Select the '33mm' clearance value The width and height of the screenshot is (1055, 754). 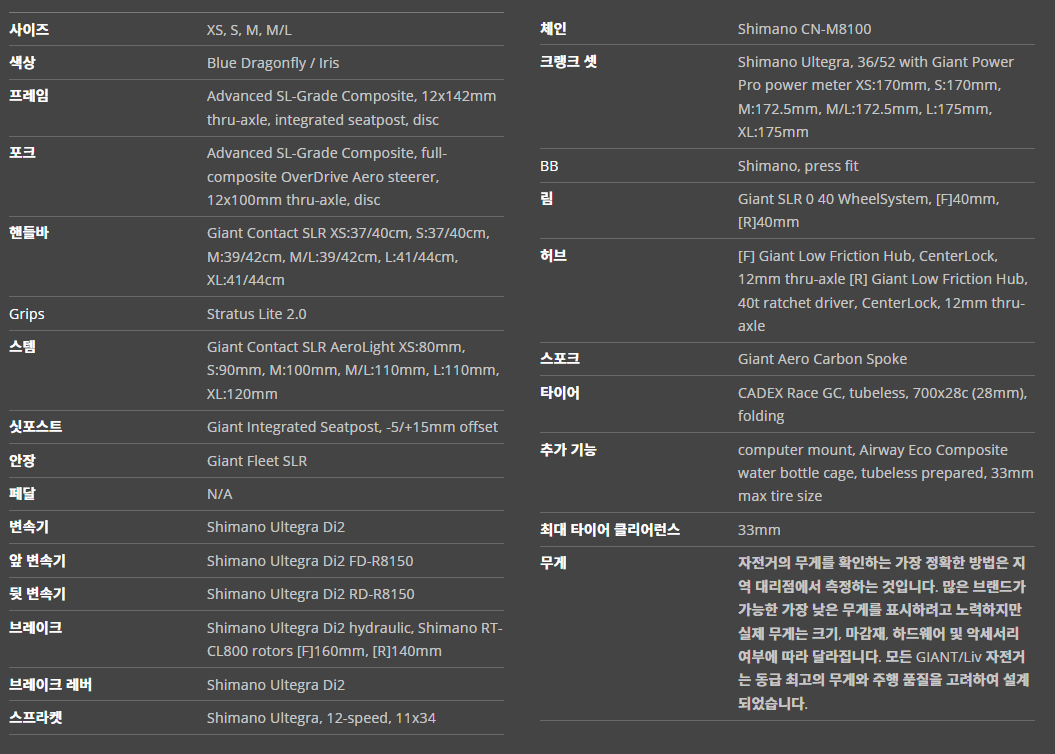tap(759, 530)
